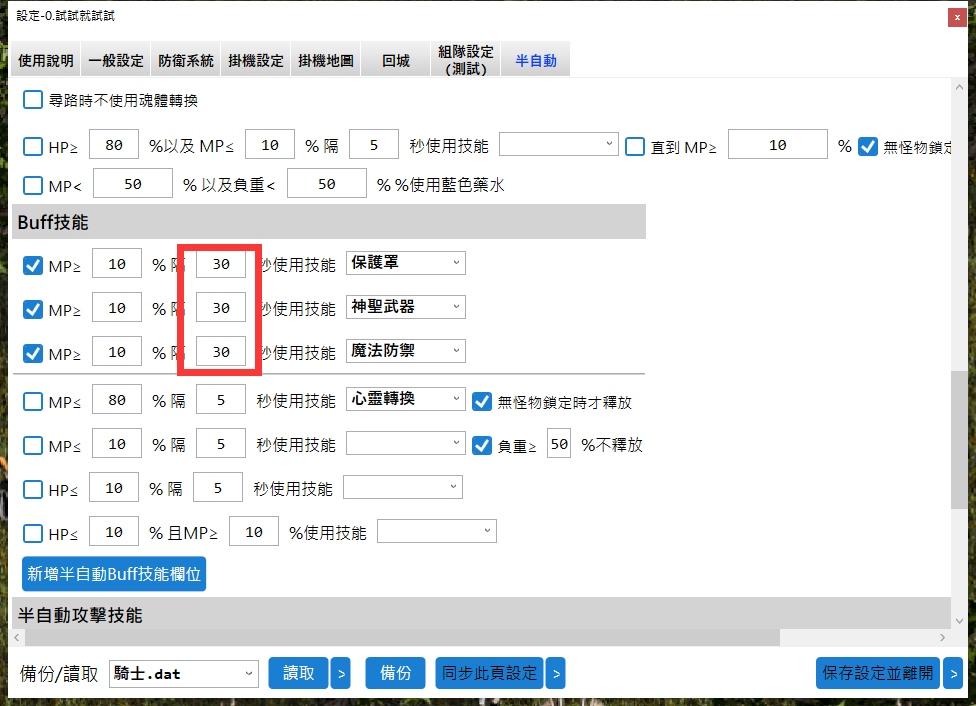Click the 新增半自動Buff技能欄位 button

tap(114, 574)
